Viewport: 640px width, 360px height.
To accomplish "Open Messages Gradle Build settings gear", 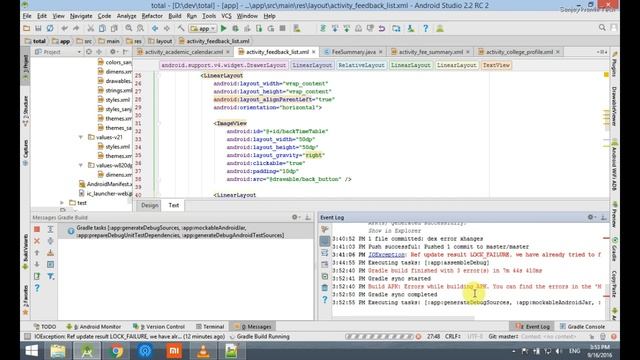I will click(x=295, y=217).
